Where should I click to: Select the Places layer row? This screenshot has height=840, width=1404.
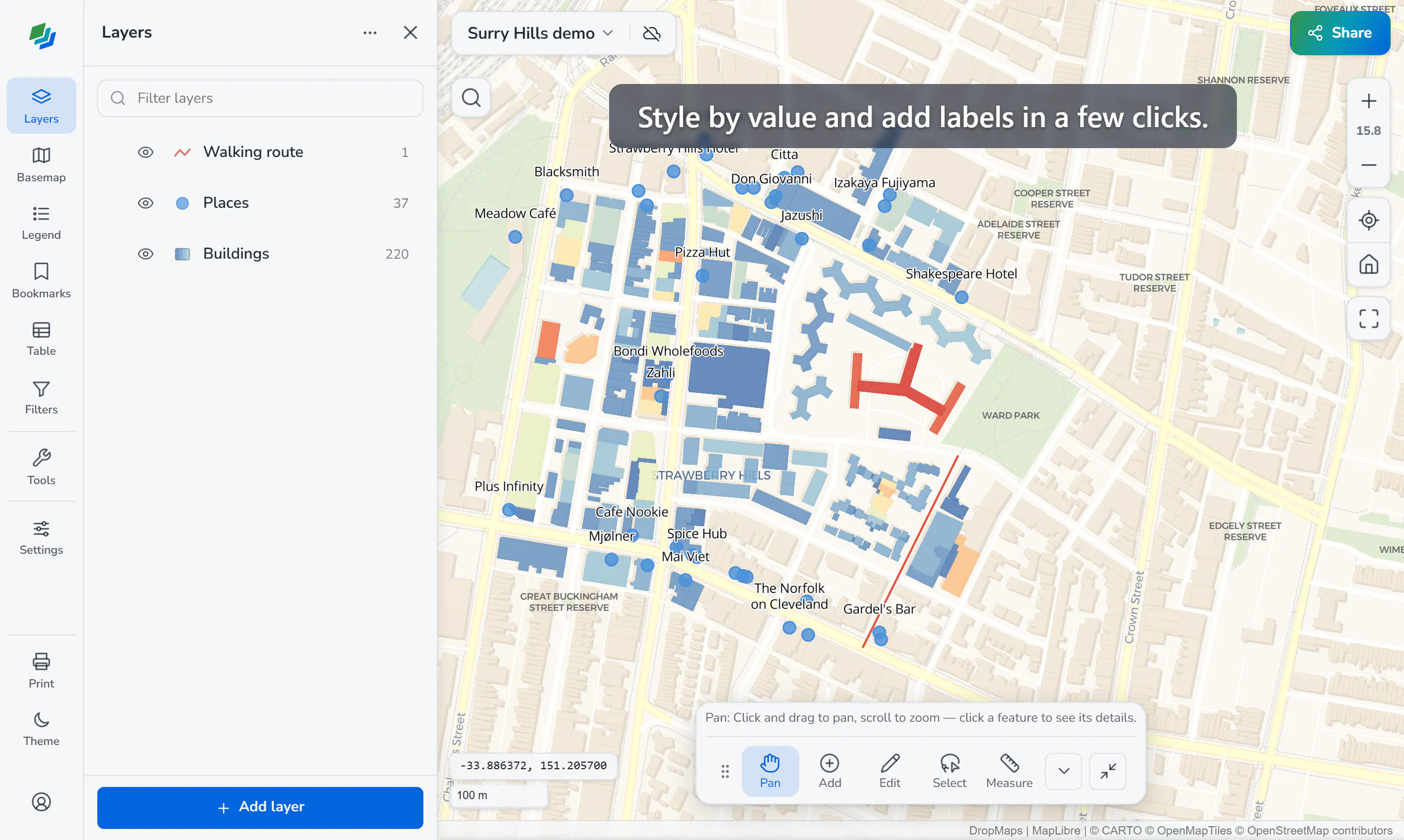(x=260, y=203)
